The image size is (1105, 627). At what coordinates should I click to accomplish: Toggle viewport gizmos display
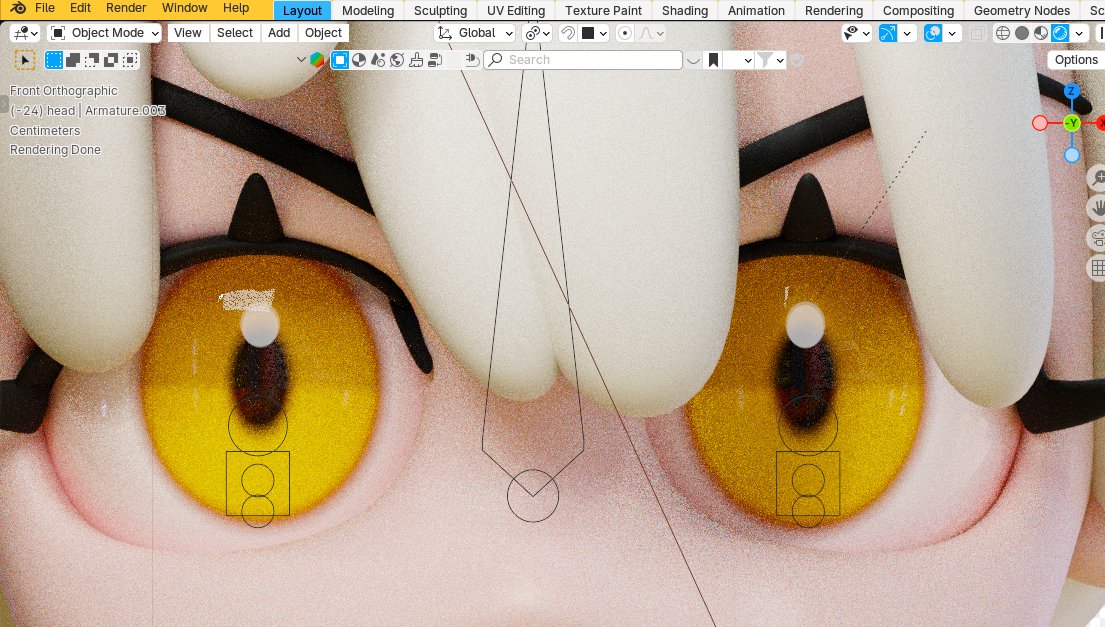(x=888, y=33)
